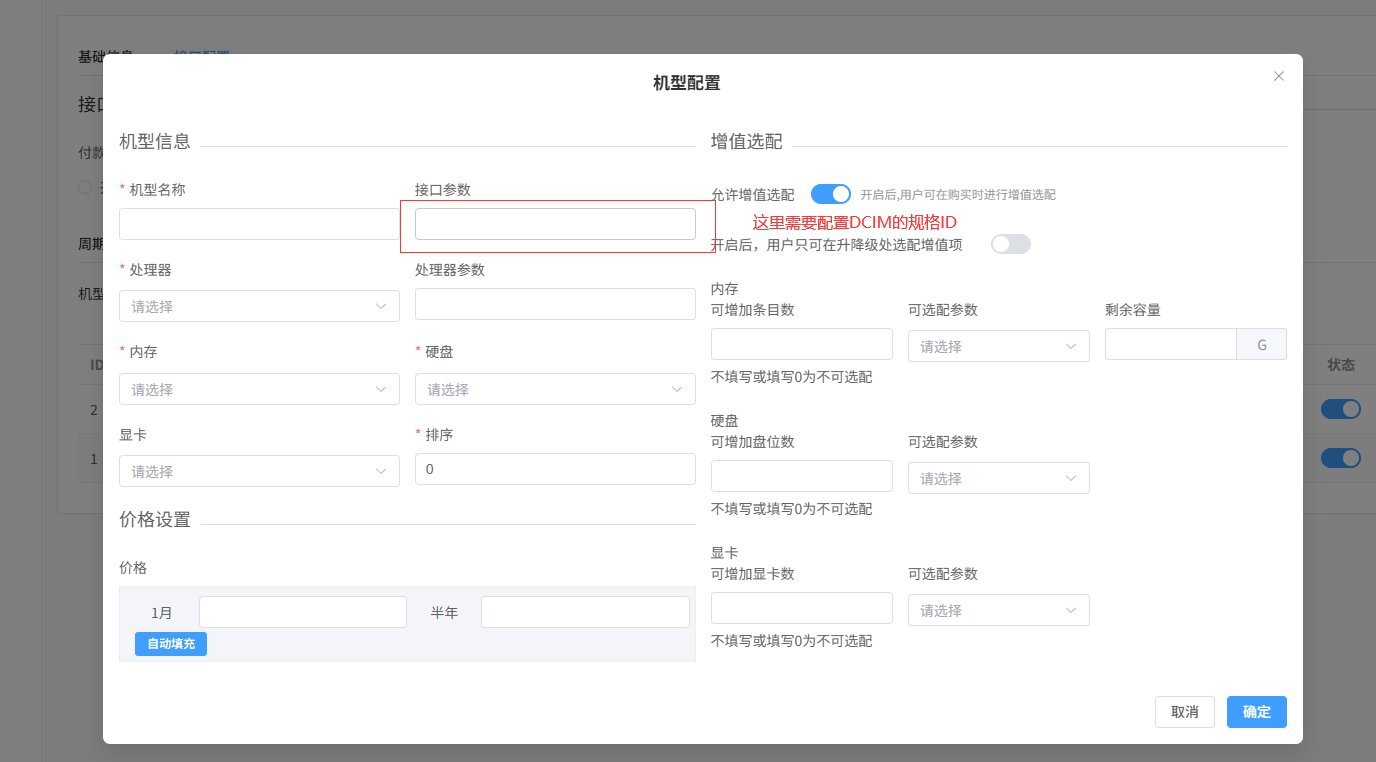Click the 增值选配 section heading
This screenshot has width=1376, height=762.
coord(747,142)
